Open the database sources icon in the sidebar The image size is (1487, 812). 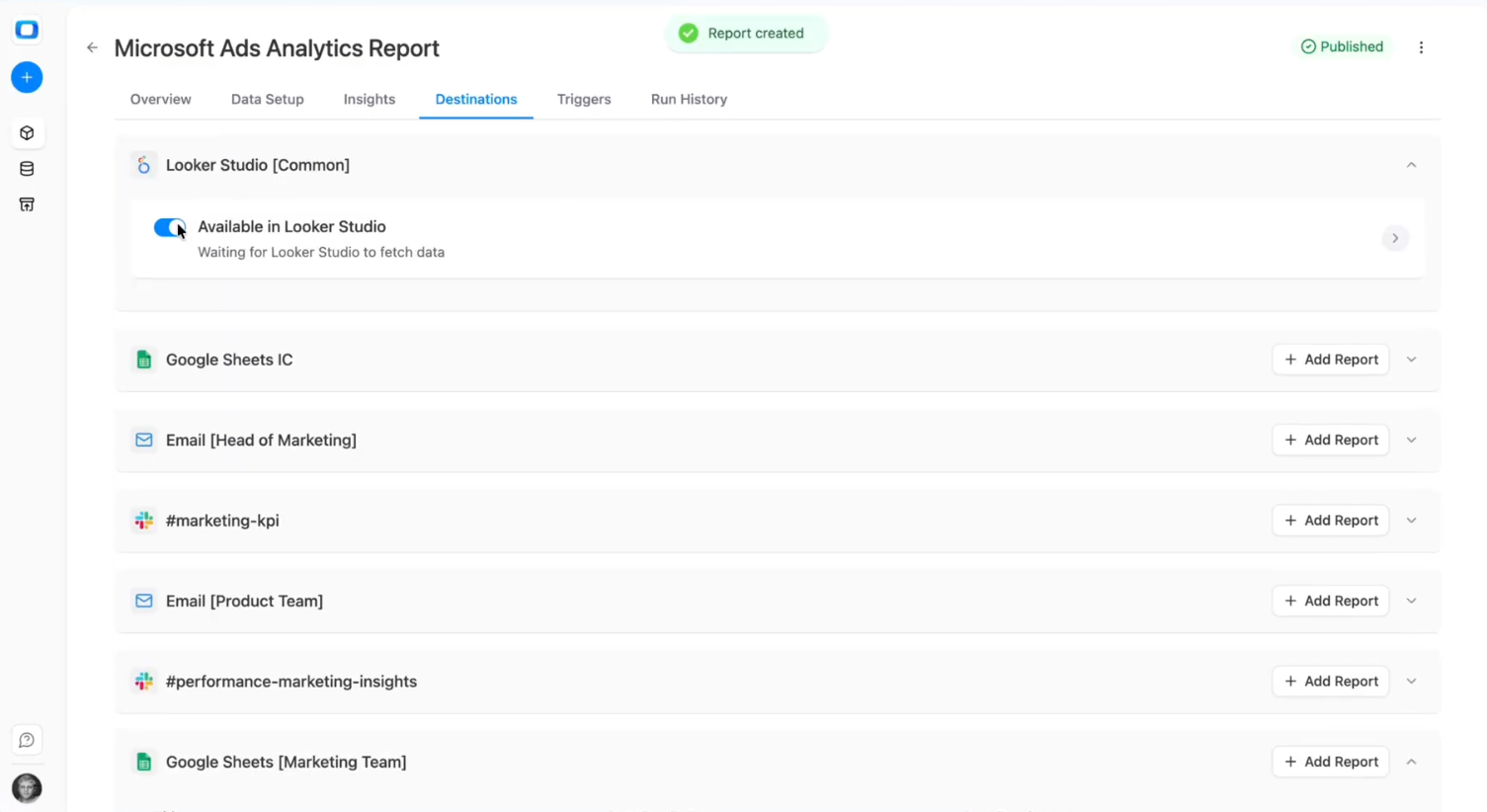coord(27,168)
